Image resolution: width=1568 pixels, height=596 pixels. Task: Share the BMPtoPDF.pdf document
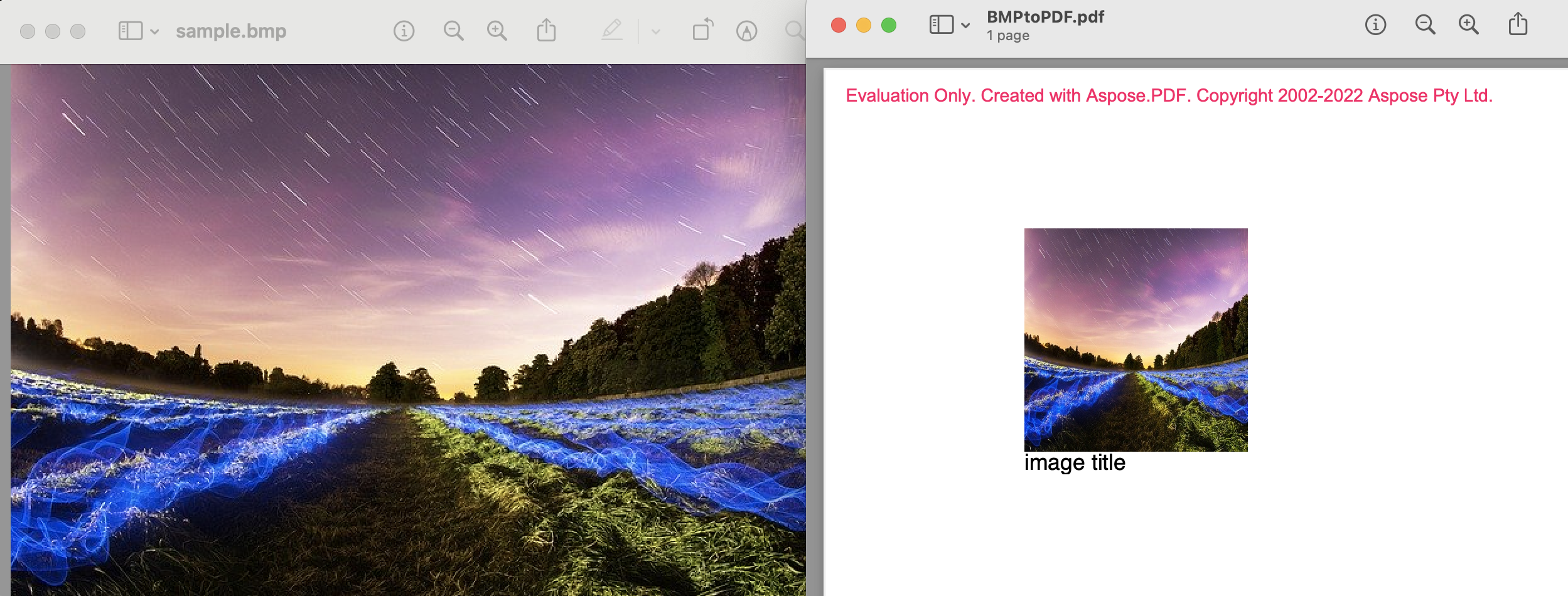pos(1518,23)
